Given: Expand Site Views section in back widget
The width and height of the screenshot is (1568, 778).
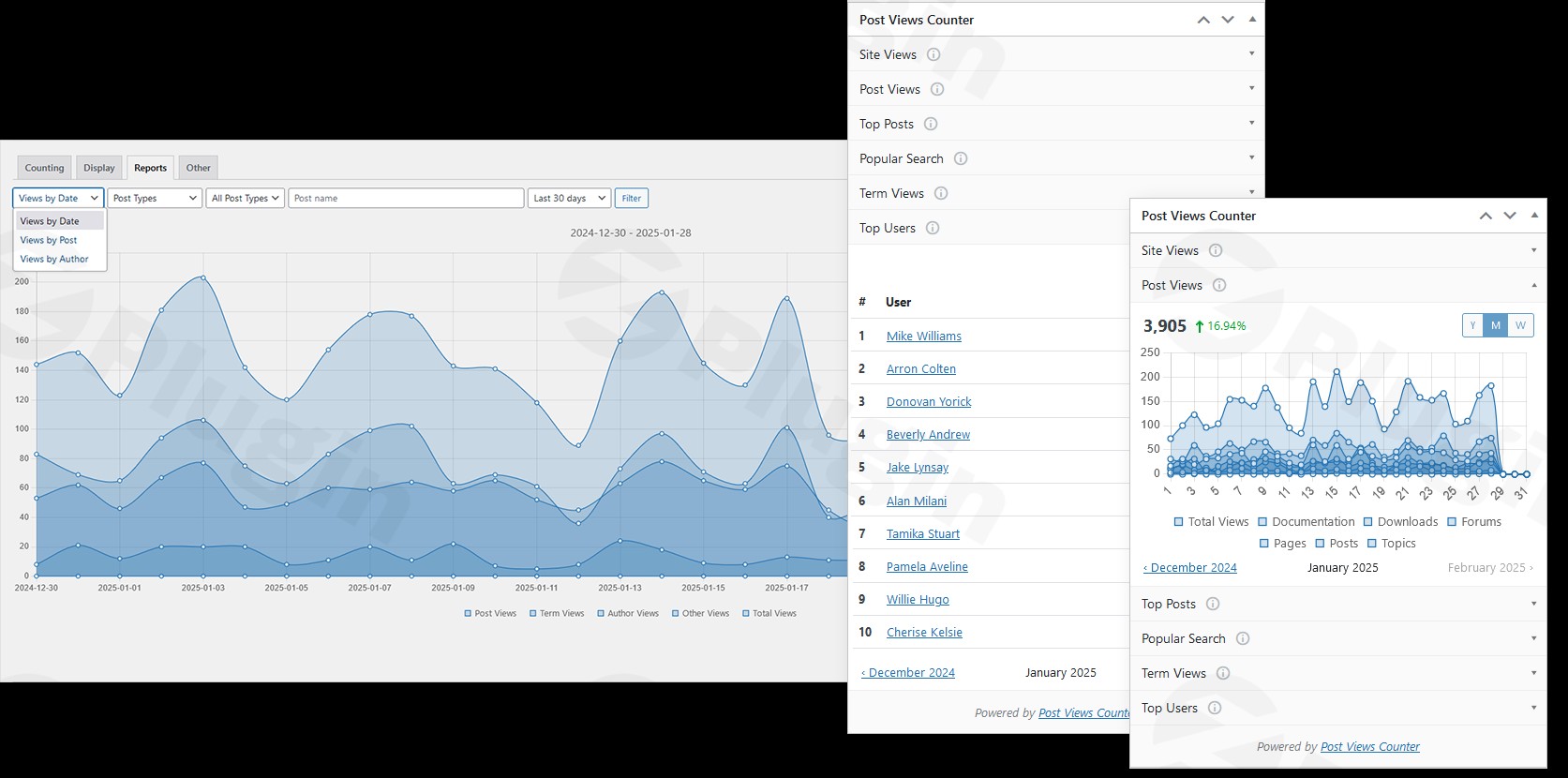Looking at the screenshot, I should (x=1252, y=53).
